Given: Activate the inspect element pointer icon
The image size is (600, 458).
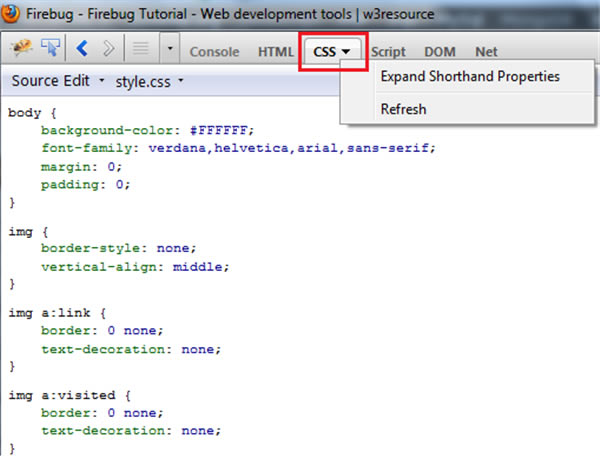Looking at the screenshot, I should click(x=51, y=48).
